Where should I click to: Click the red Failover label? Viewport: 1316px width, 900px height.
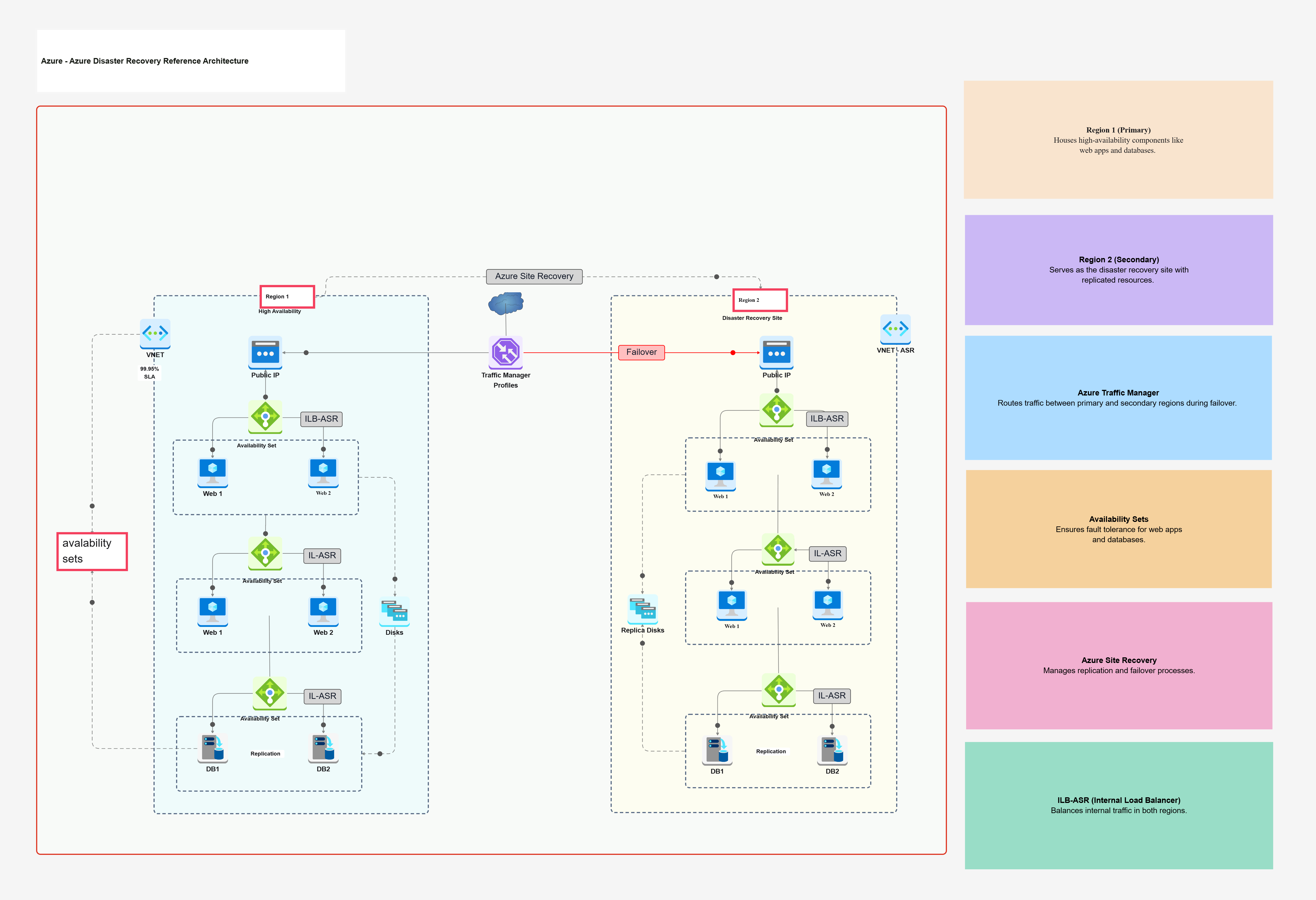642,352
